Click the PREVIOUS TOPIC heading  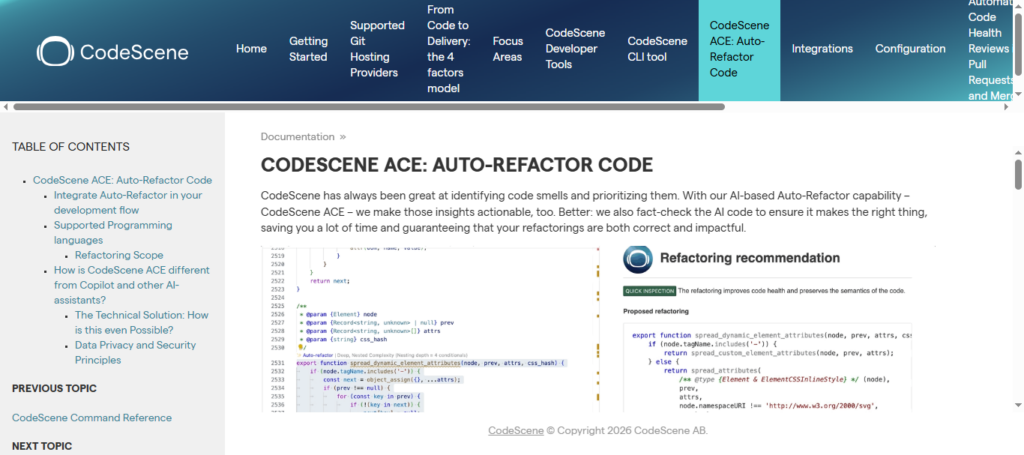point(54,388)
